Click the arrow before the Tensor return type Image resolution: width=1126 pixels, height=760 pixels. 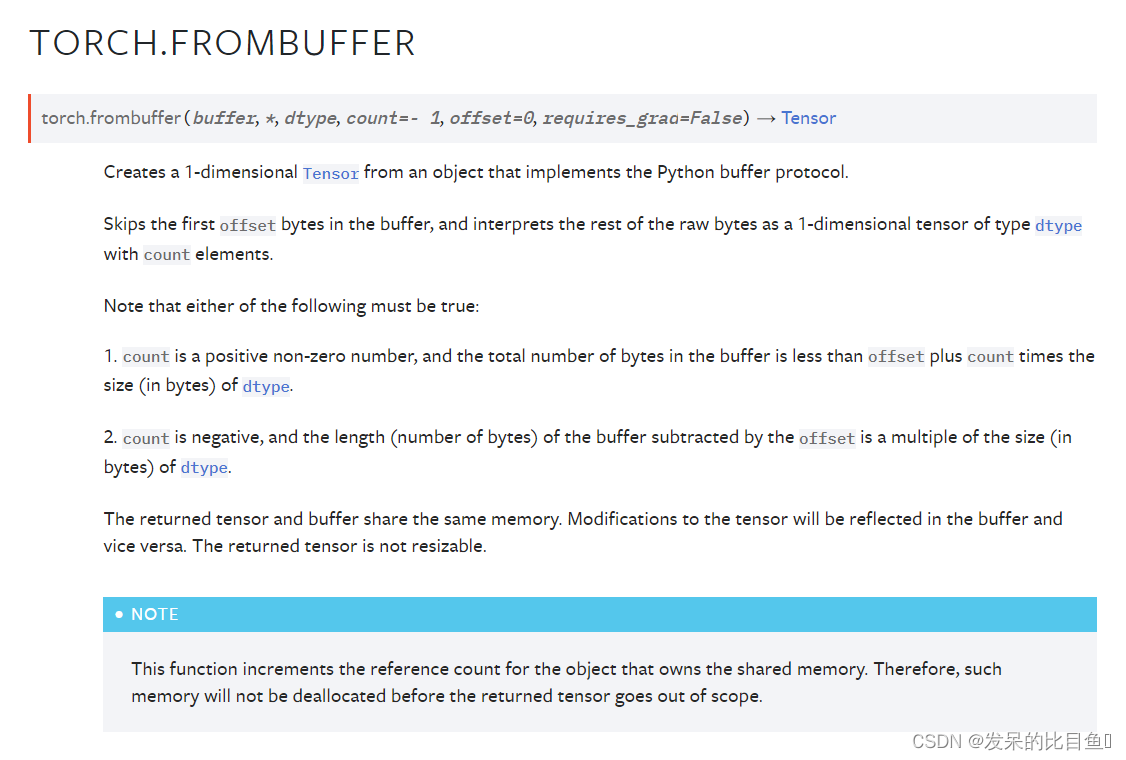click(x=766, y=119)
